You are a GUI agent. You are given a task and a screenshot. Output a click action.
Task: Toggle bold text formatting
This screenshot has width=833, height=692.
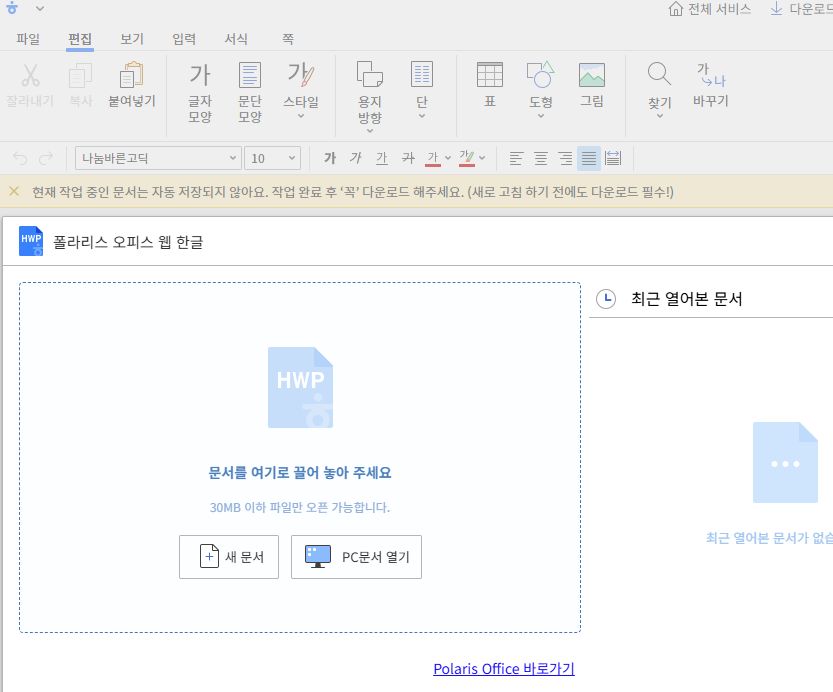pyautogui.click(x=330, y=158)
